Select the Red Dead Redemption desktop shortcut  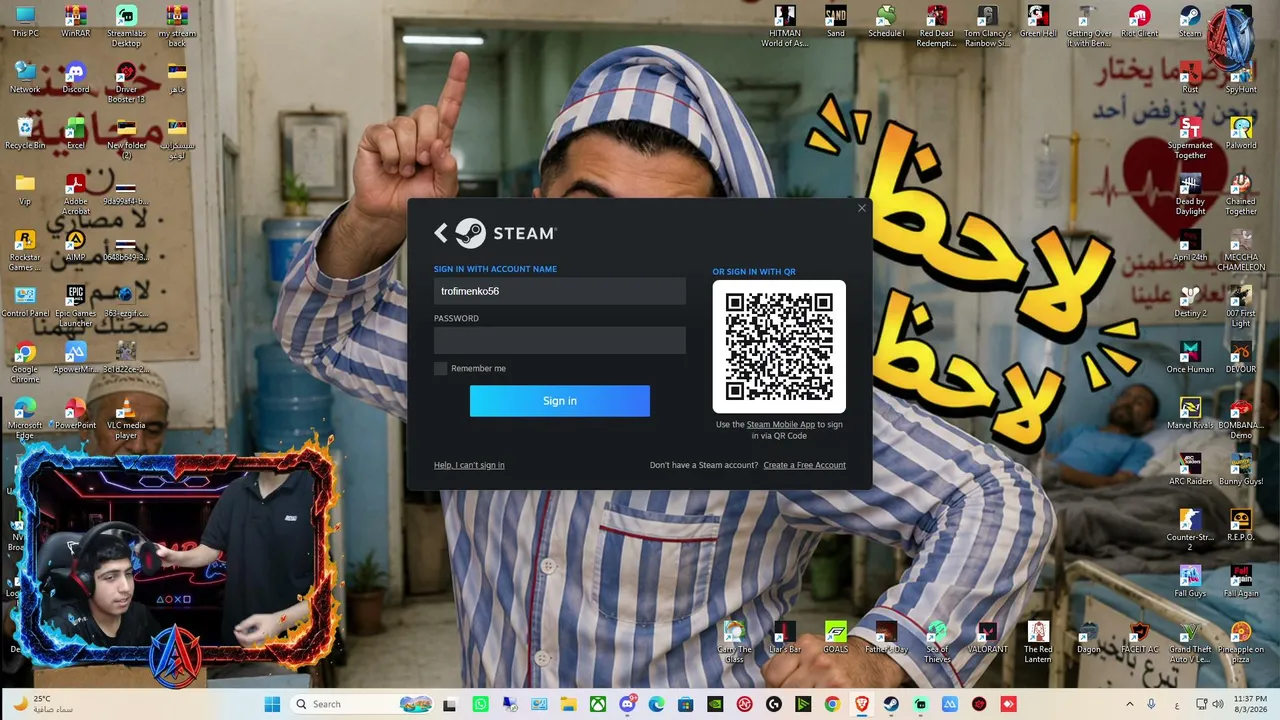pyautogui.click(x=936, y=26)
